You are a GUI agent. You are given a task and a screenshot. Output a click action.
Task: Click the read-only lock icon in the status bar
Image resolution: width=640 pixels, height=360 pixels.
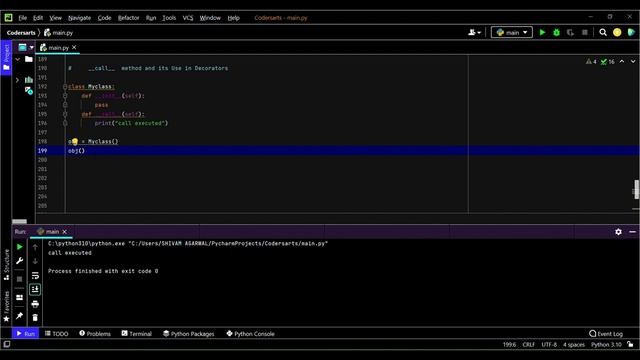point(631,344)
